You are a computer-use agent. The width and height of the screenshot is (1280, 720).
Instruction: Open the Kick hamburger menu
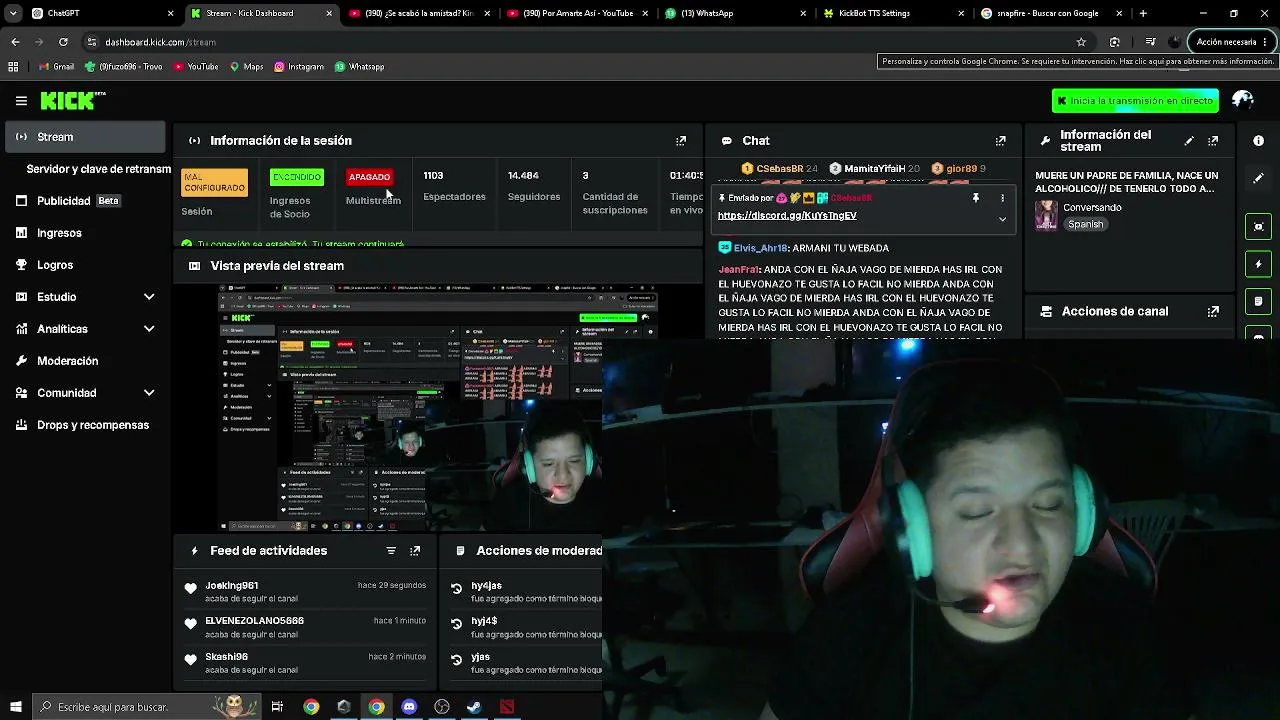[21, 100]
